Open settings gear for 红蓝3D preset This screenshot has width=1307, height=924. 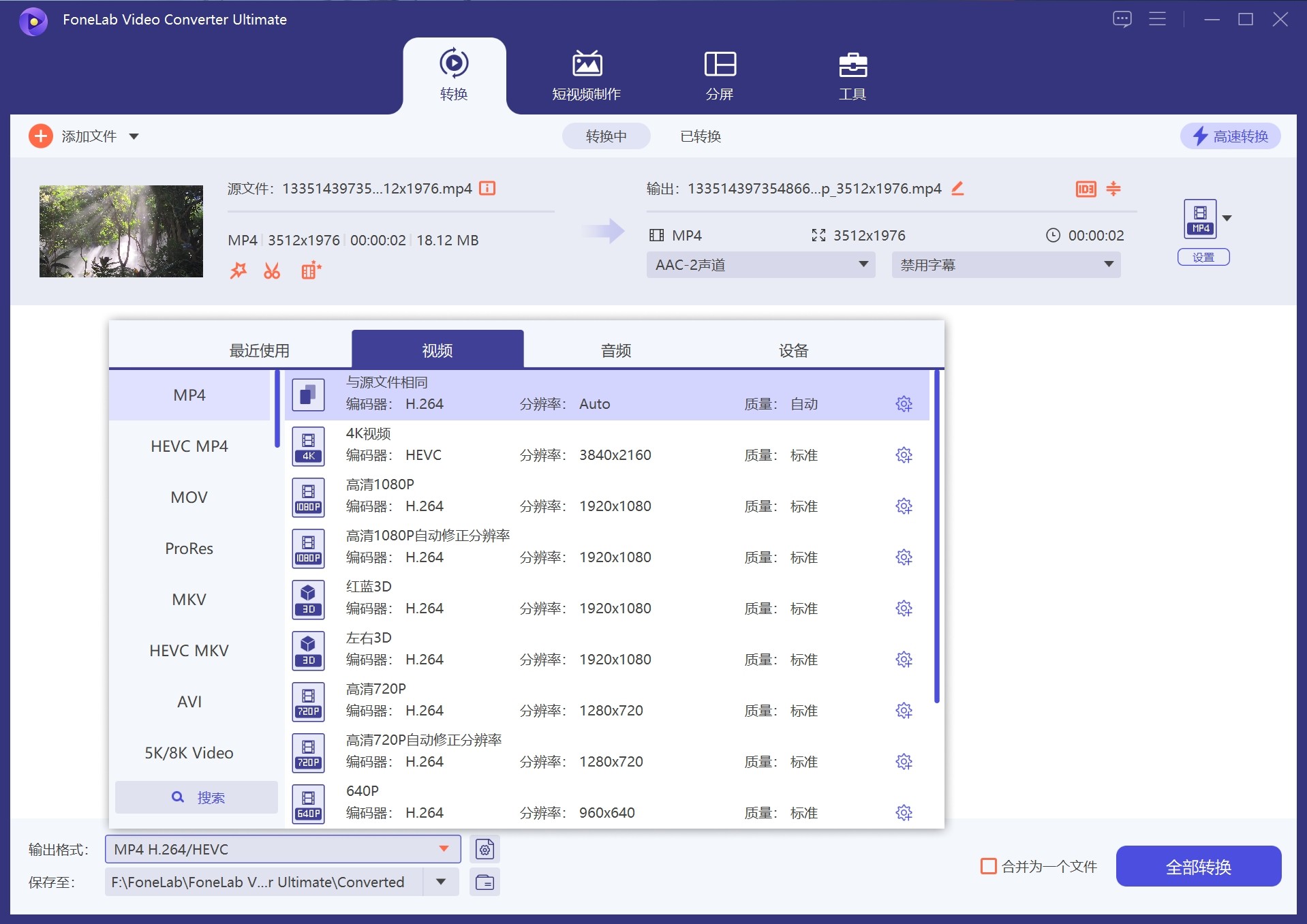904,609
